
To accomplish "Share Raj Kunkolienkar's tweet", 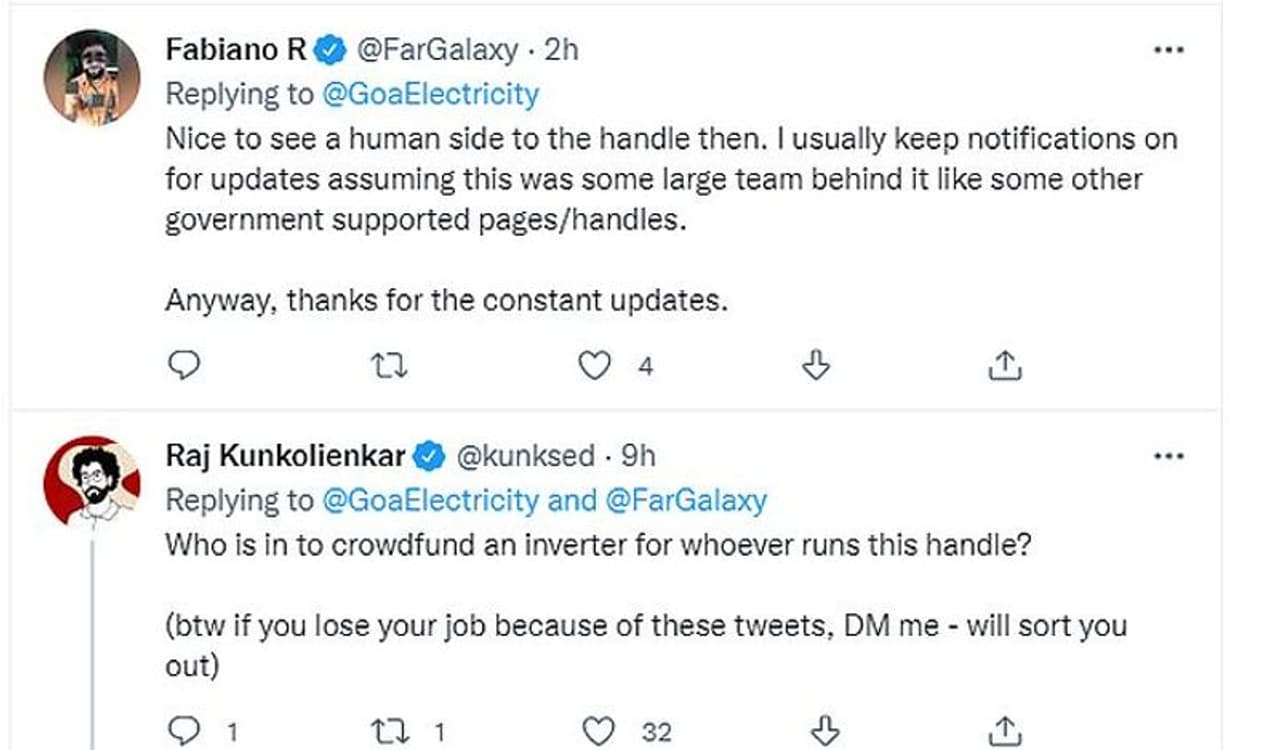I will [x=1005, y=732].
